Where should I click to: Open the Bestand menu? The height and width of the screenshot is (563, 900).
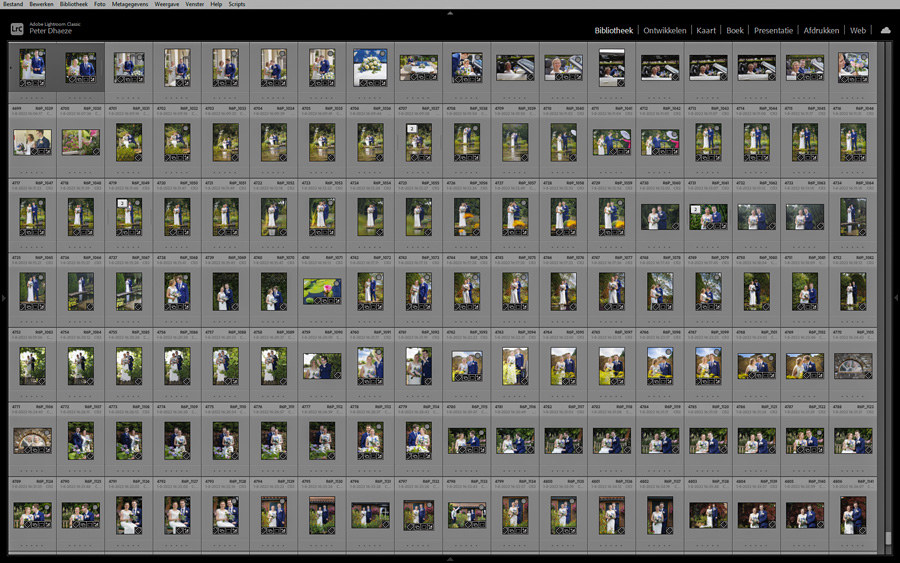pyautogui.click(x=13, y=4)
